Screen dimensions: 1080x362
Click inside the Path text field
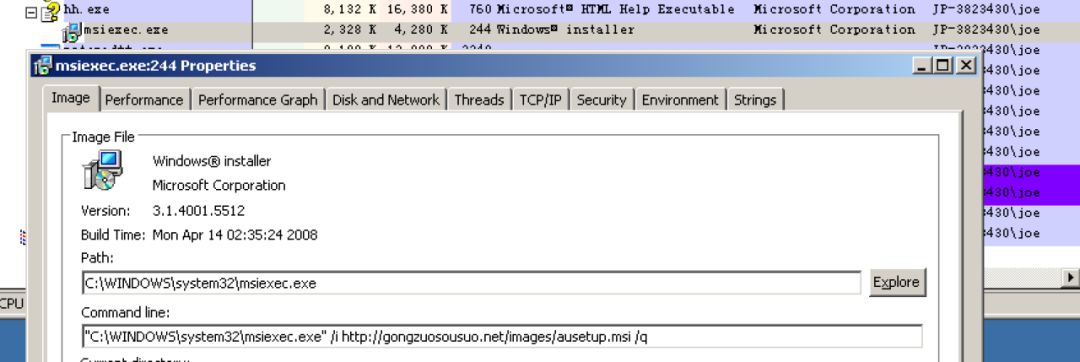471,282
